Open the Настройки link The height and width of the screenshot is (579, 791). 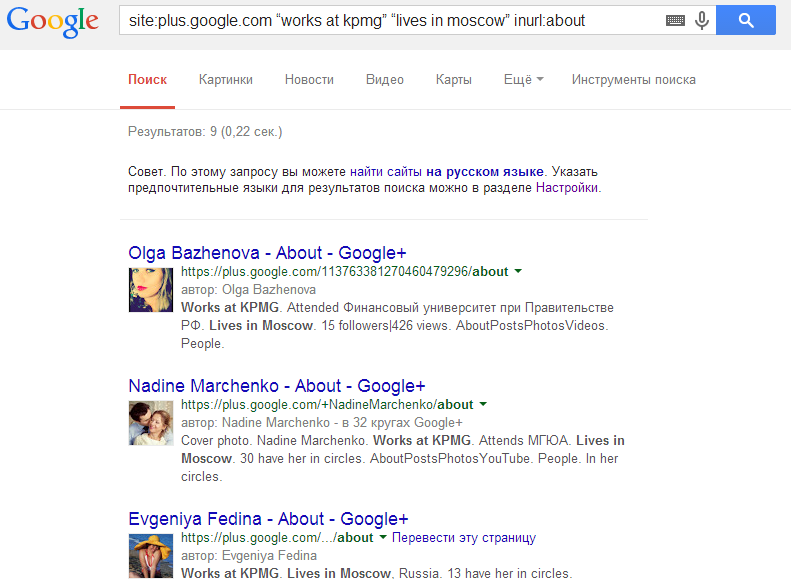click(x=567, y=188)
